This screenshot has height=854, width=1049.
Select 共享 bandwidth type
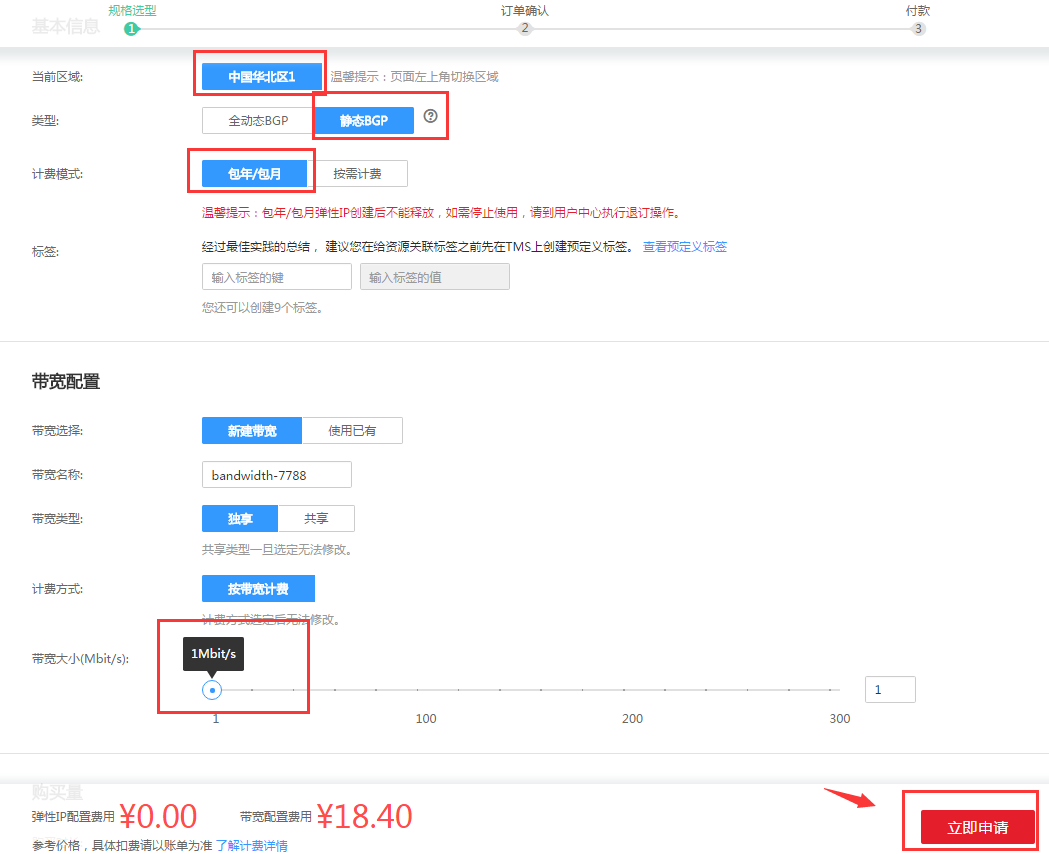pos(316,519)
